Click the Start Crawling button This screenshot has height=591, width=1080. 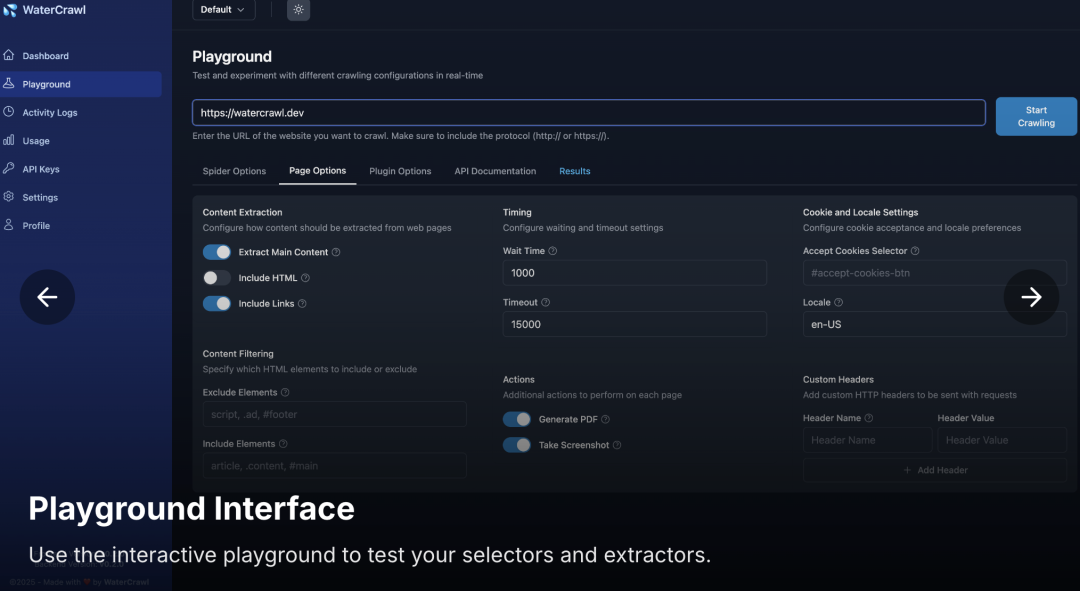(1036, 116)
